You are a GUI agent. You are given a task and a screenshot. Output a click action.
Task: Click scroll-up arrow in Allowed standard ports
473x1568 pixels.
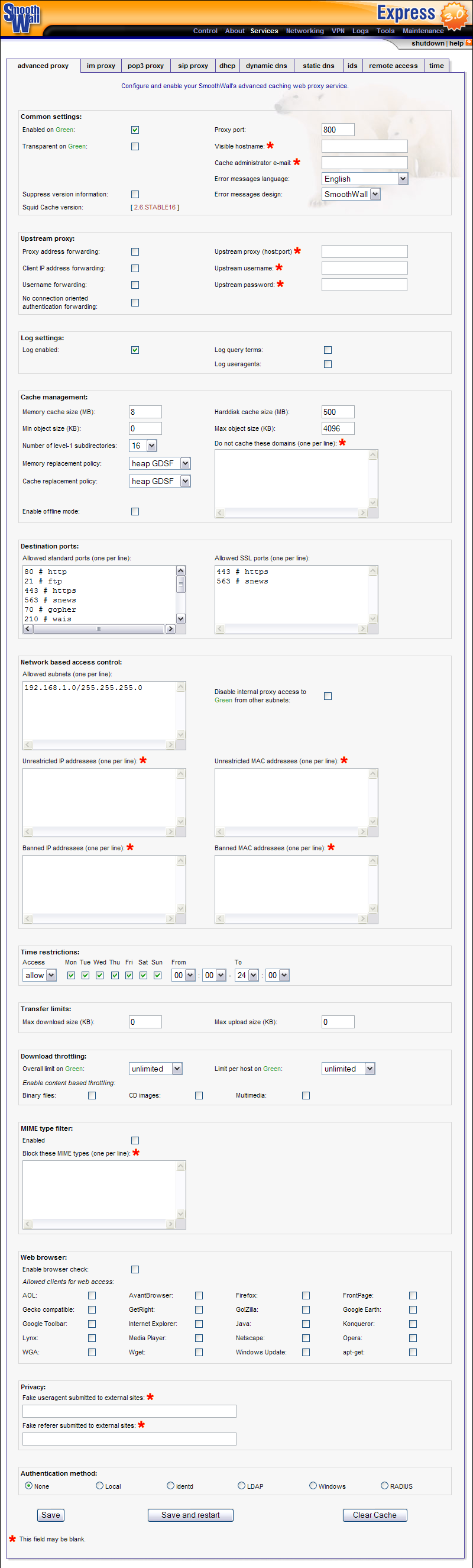(180, 571)
